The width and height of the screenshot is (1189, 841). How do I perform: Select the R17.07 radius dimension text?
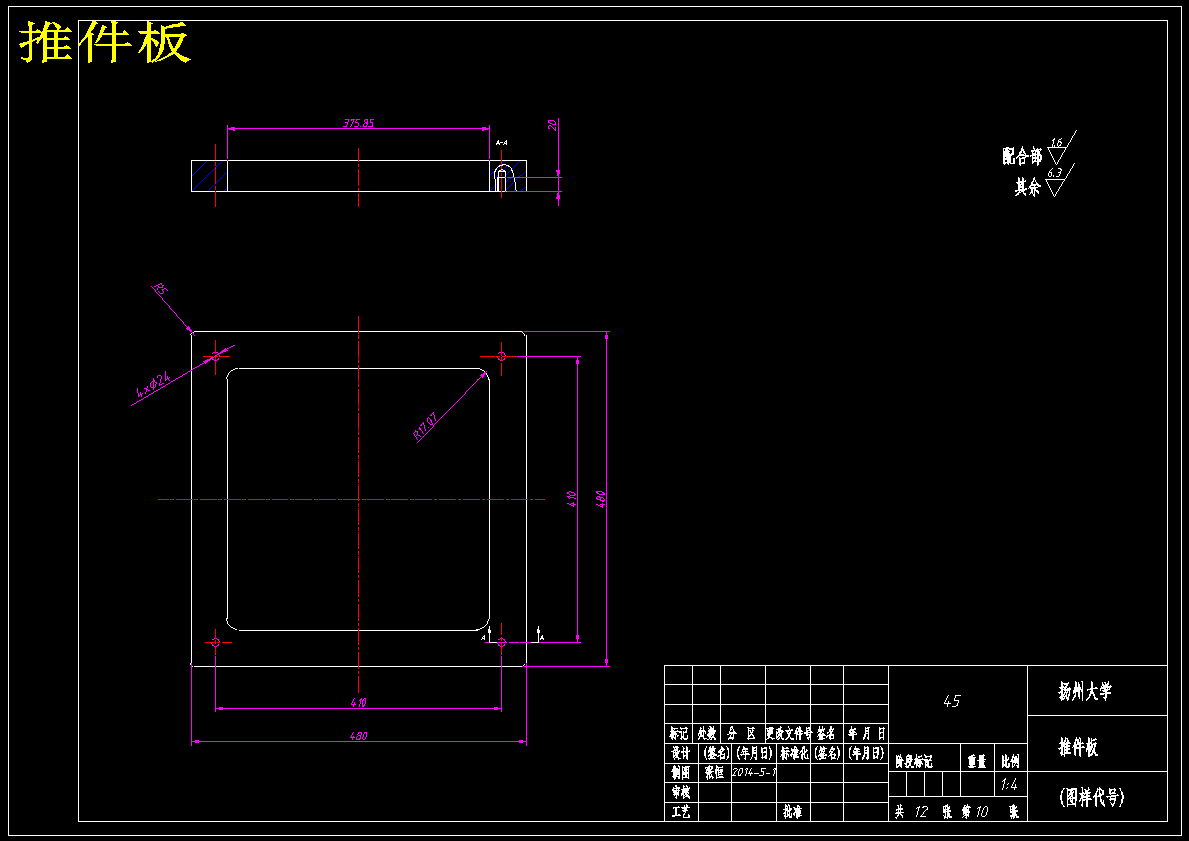coord(425,426)
